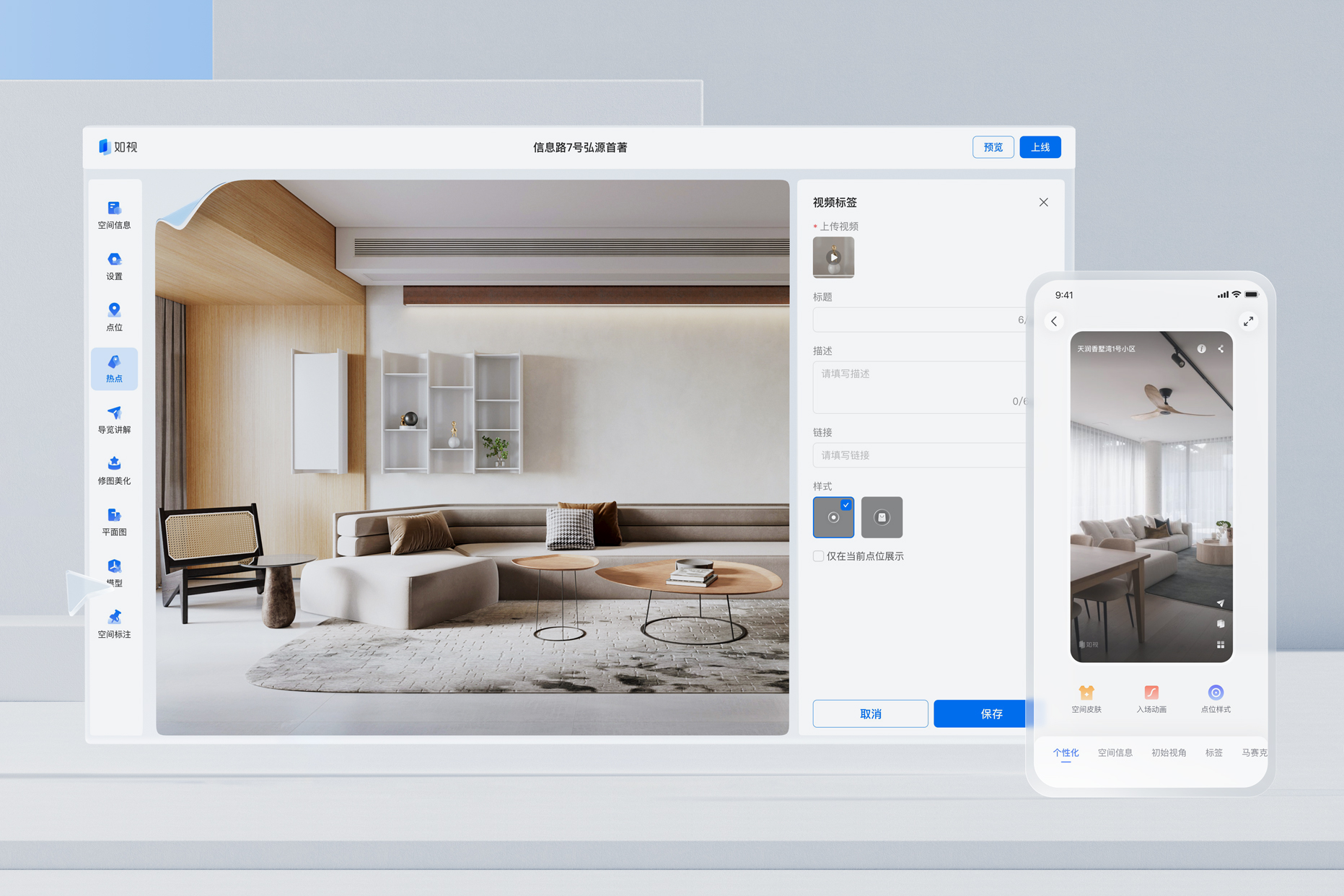The height and width of the screenshot is (896, 1344).
Task: Click the 请填写描述 text area
Action: (920, 387)
